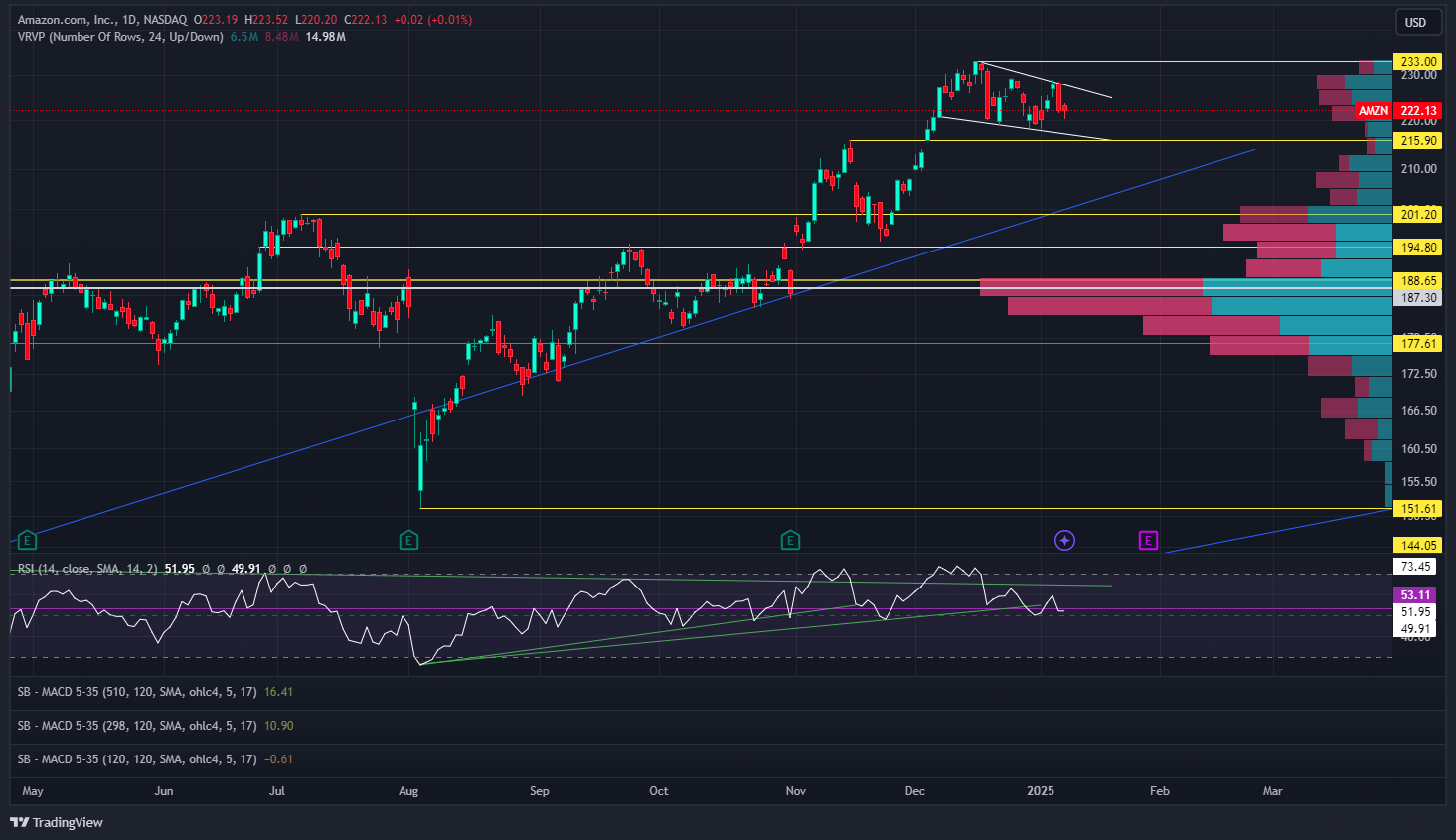Click the AMZN 222.13 last price label
Screen dimensions: 1456x840
click(x=1397, y=111)
